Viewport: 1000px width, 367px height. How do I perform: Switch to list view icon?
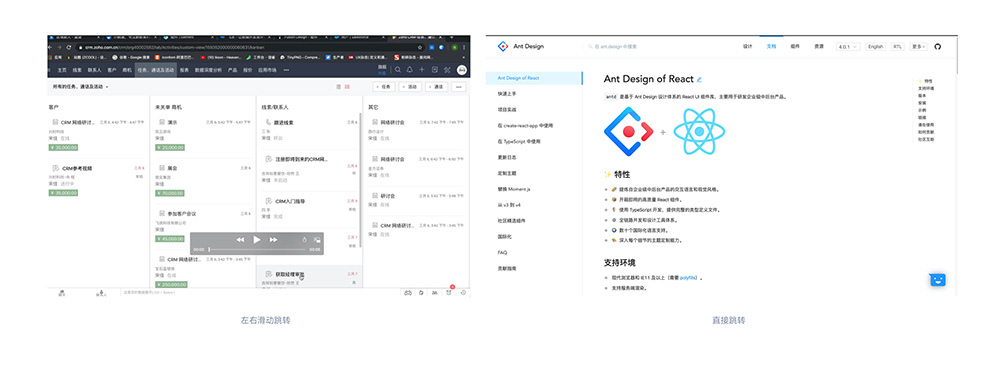click(x=338, y=87)
